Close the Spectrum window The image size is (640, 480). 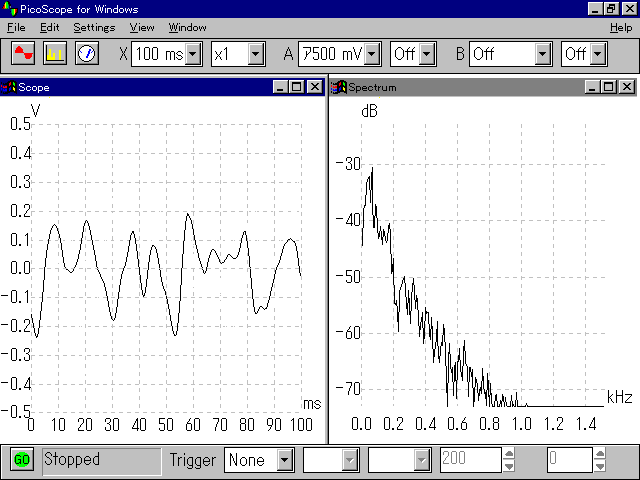(x=627, y=87)
